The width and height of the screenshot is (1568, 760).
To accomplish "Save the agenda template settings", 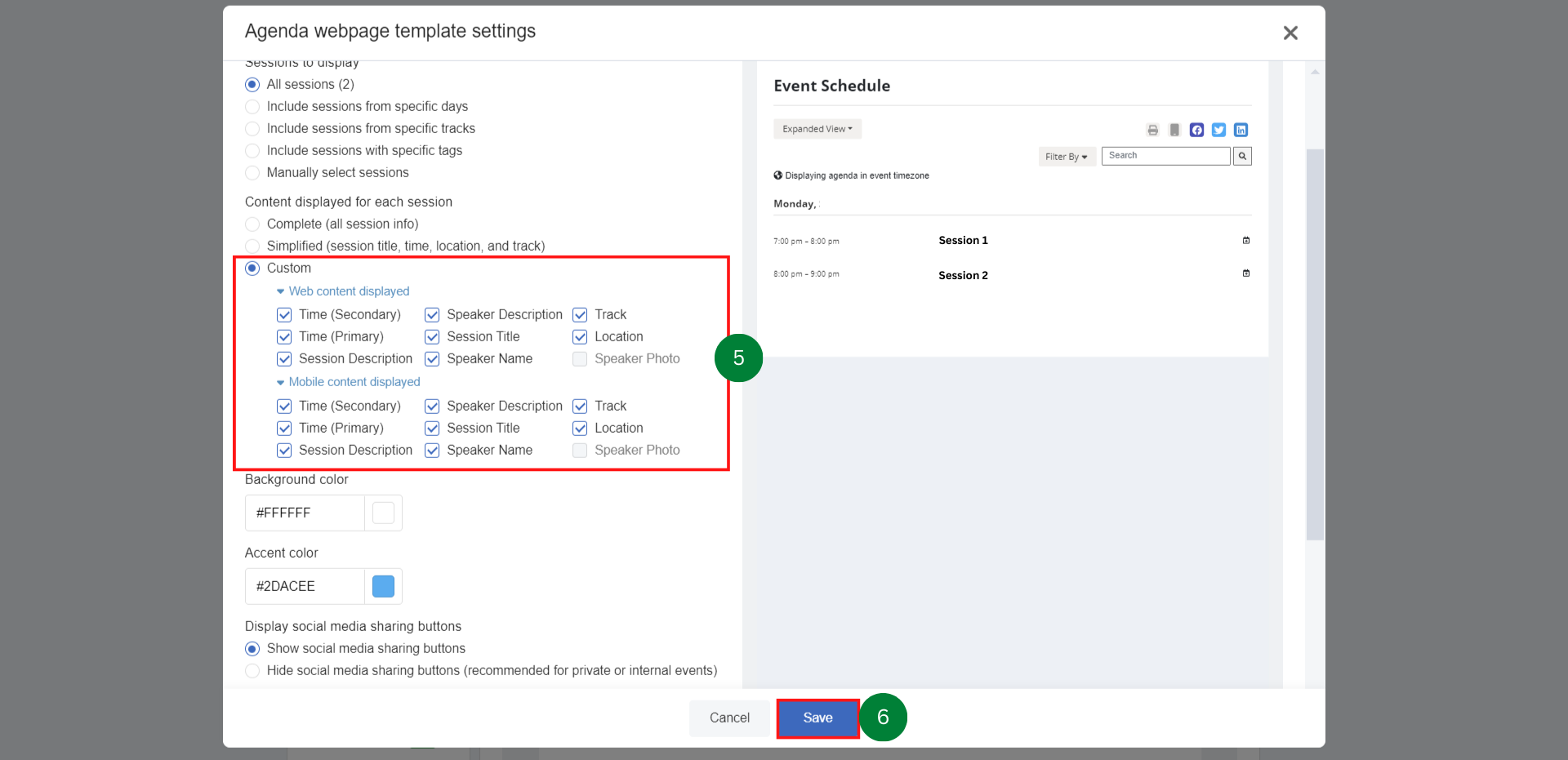I will [x=817, y=718].
